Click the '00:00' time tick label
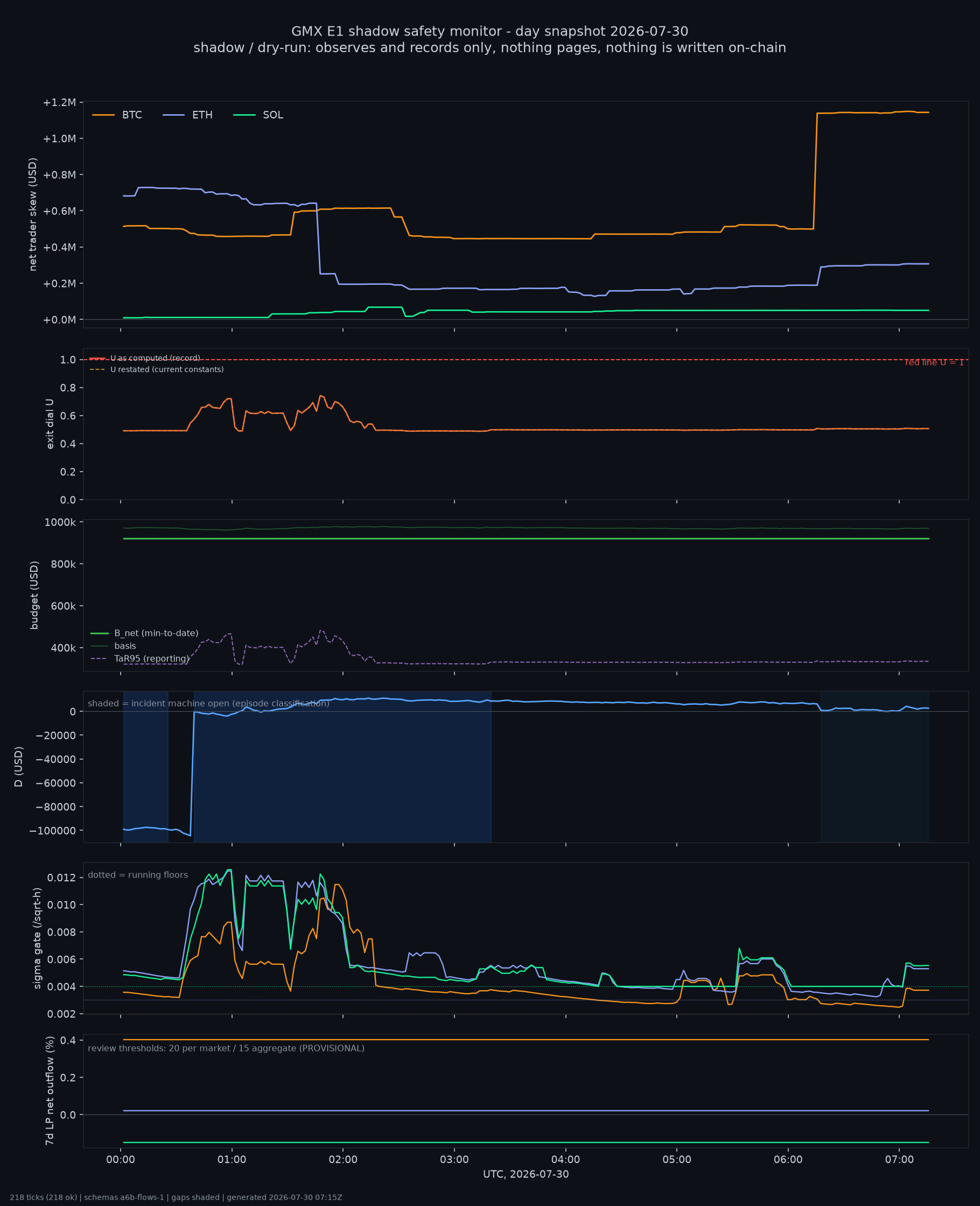980x1206 pixels. tap(121, 1160)
